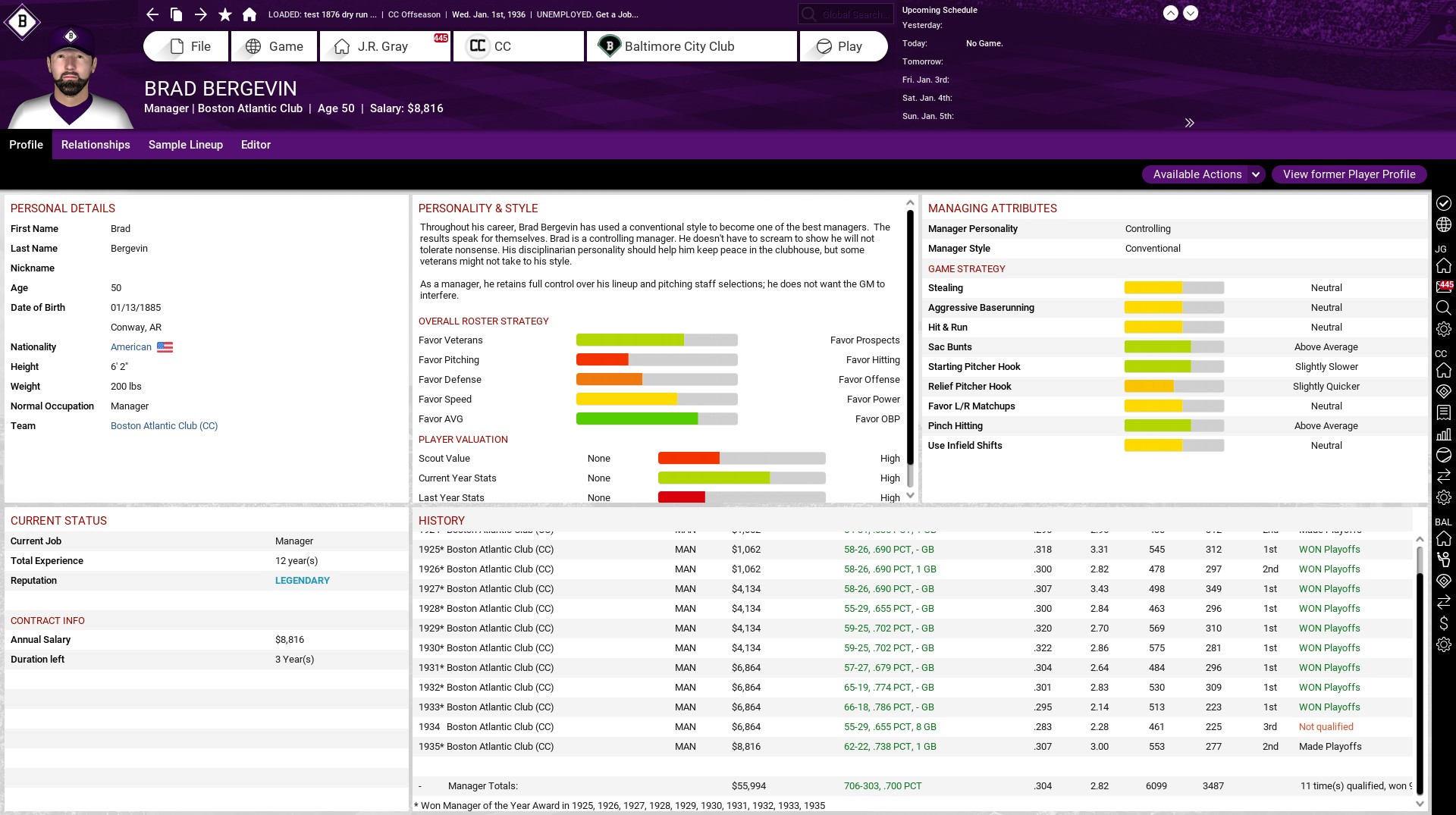Switch to the Relationships tab
This screenshot has width=1456, height=815.
[x=96, y=145]
